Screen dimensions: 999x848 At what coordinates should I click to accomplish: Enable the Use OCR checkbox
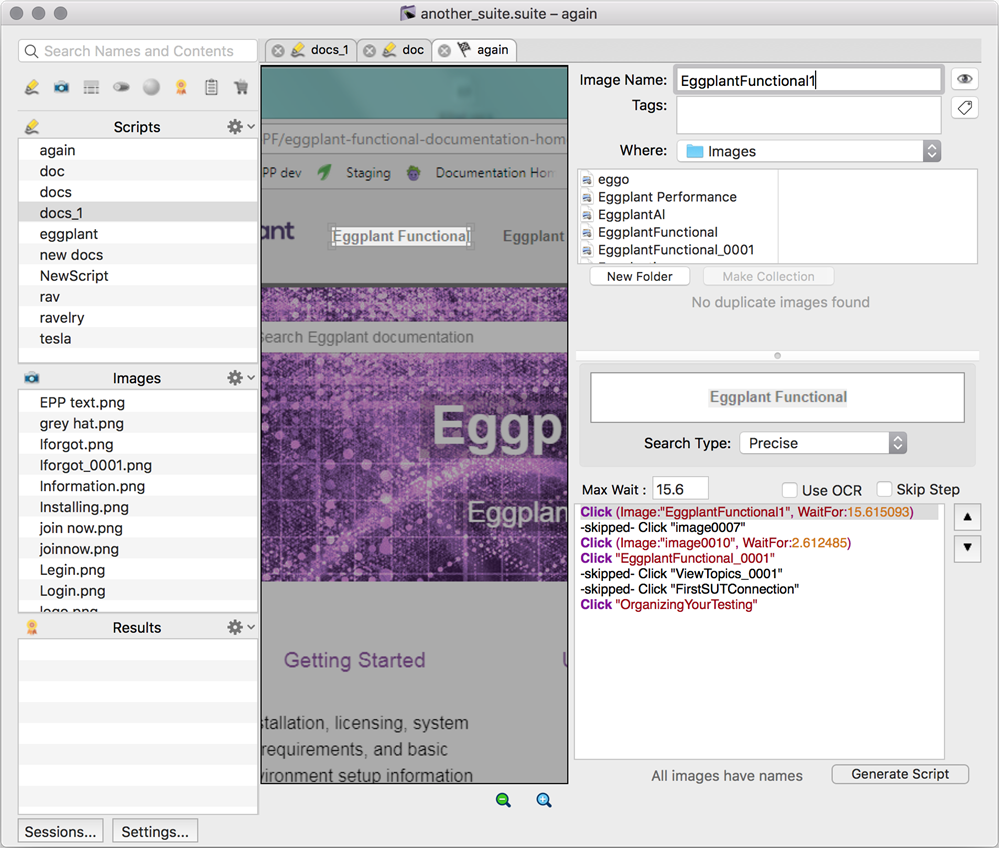tap(790, 490)
